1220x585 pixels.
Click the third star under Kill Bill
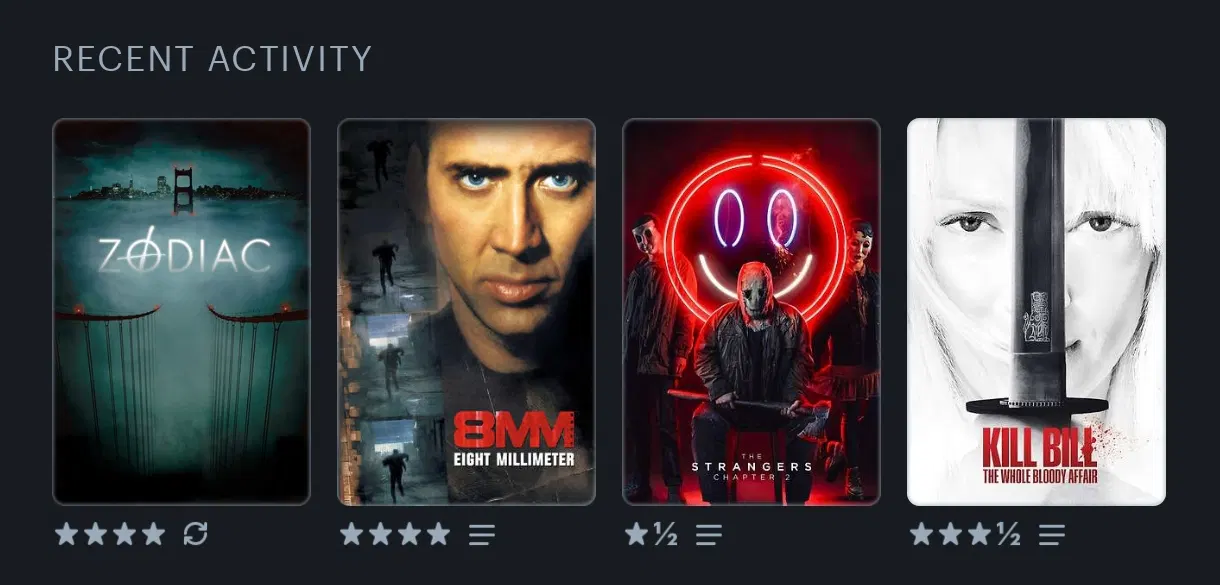[979, 534]
